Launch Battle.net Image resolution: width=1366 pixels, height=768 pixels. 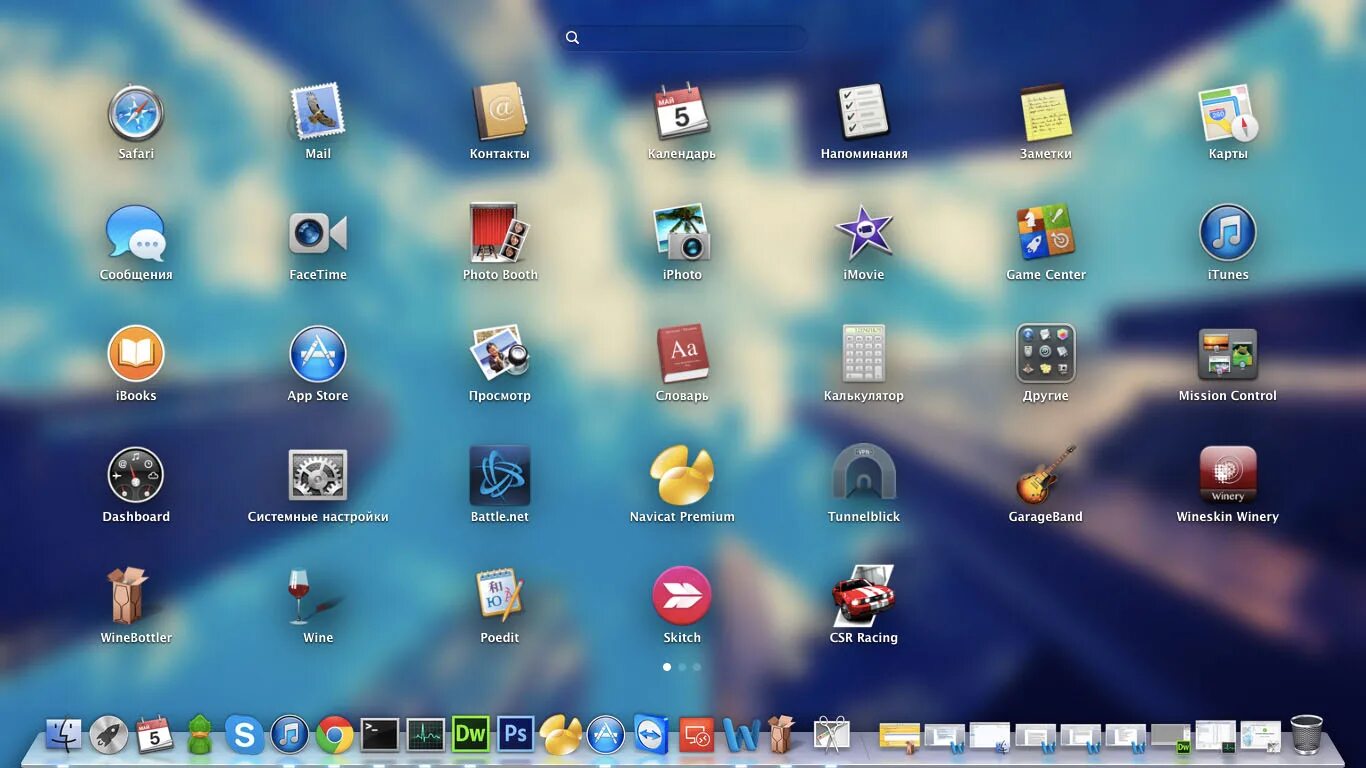point(500,476)
